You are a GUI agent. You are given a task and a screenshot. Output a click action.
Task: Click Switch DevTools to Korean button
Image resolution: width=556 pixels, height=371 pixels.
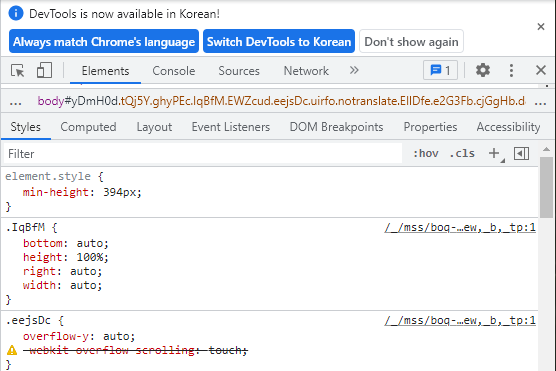pos(279,41)
